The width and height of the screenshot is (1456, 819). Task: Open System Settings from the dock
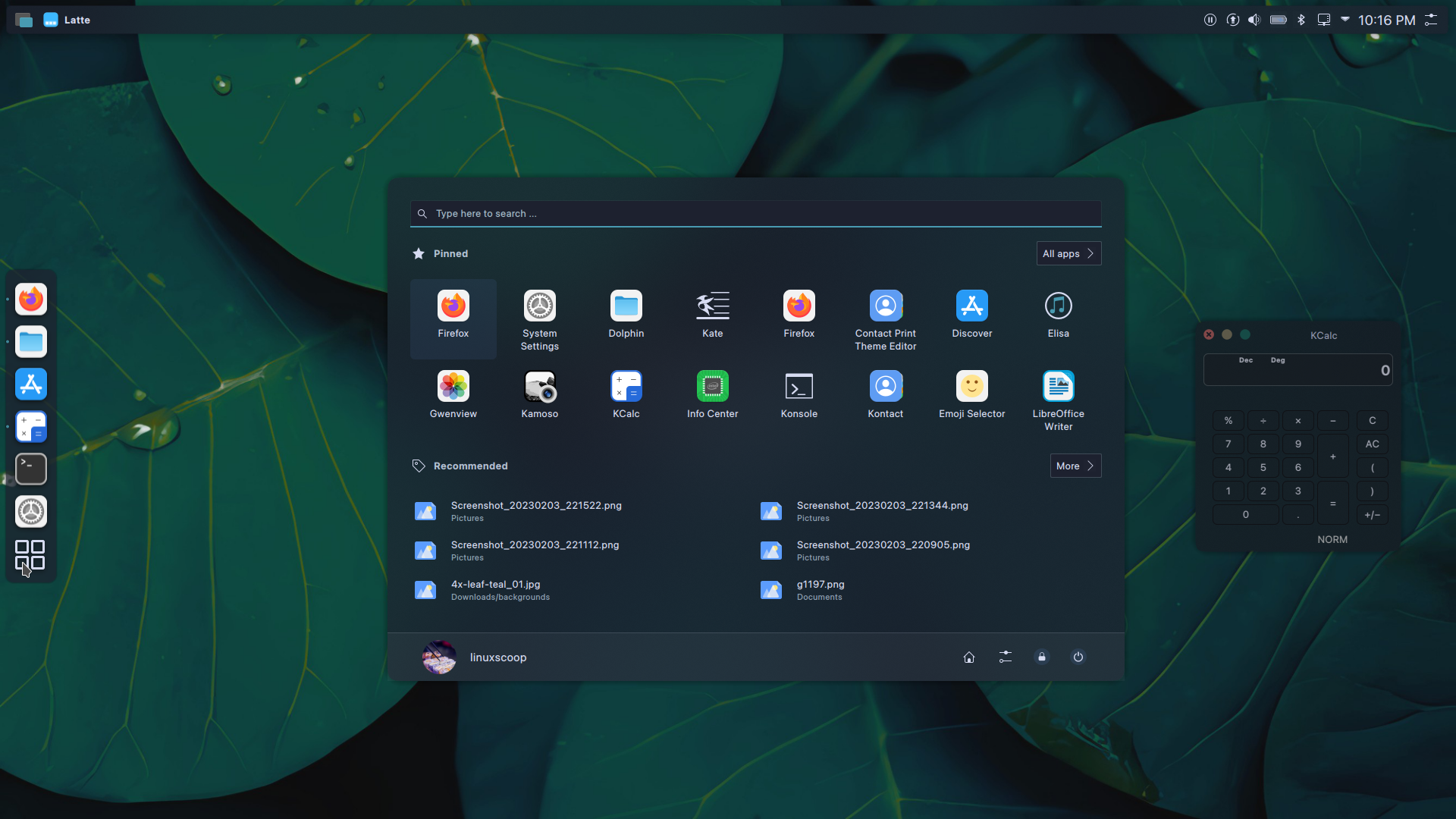(31, 512)
